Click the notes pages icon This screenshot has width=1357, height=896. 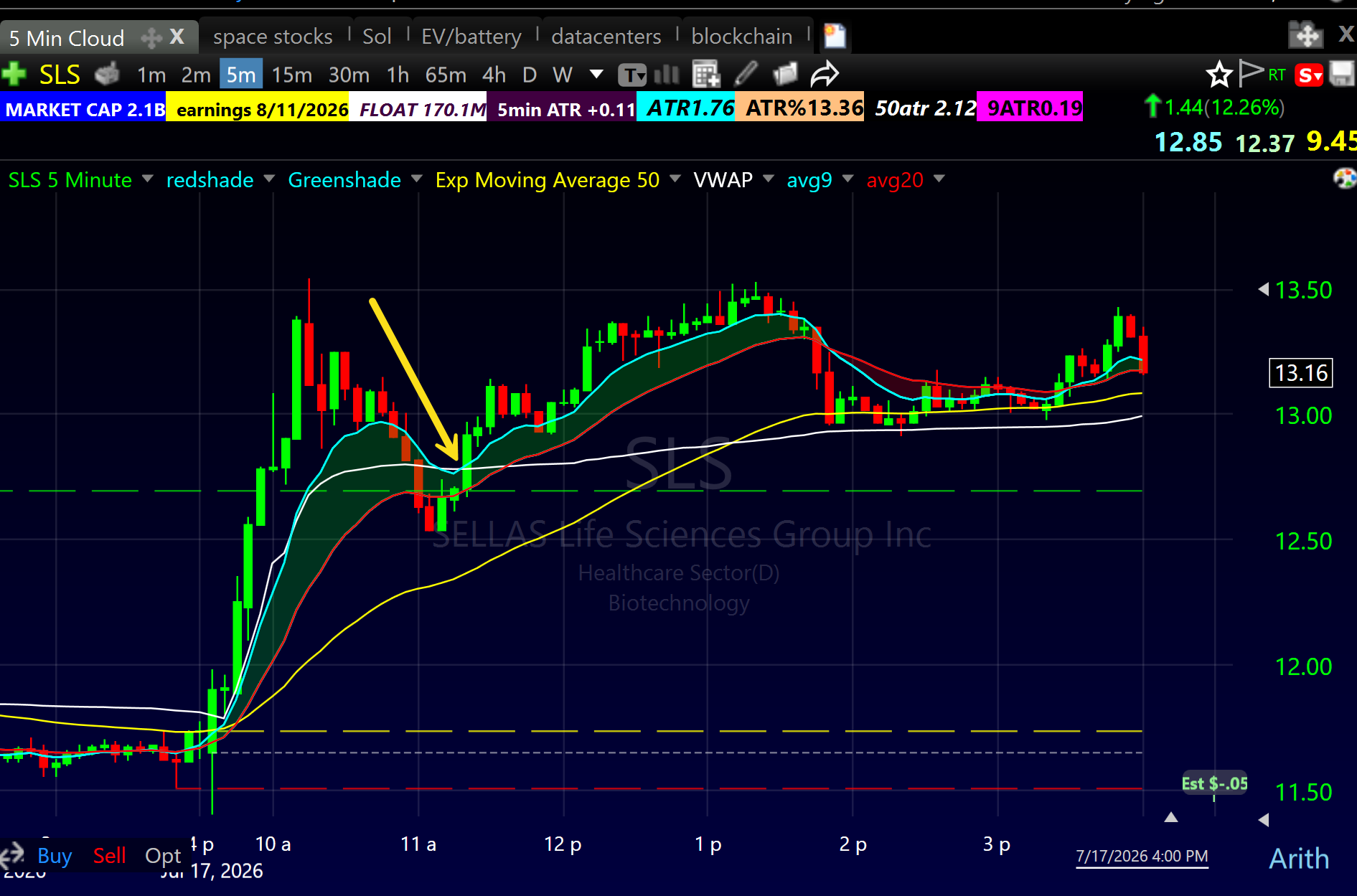[785, 74]
